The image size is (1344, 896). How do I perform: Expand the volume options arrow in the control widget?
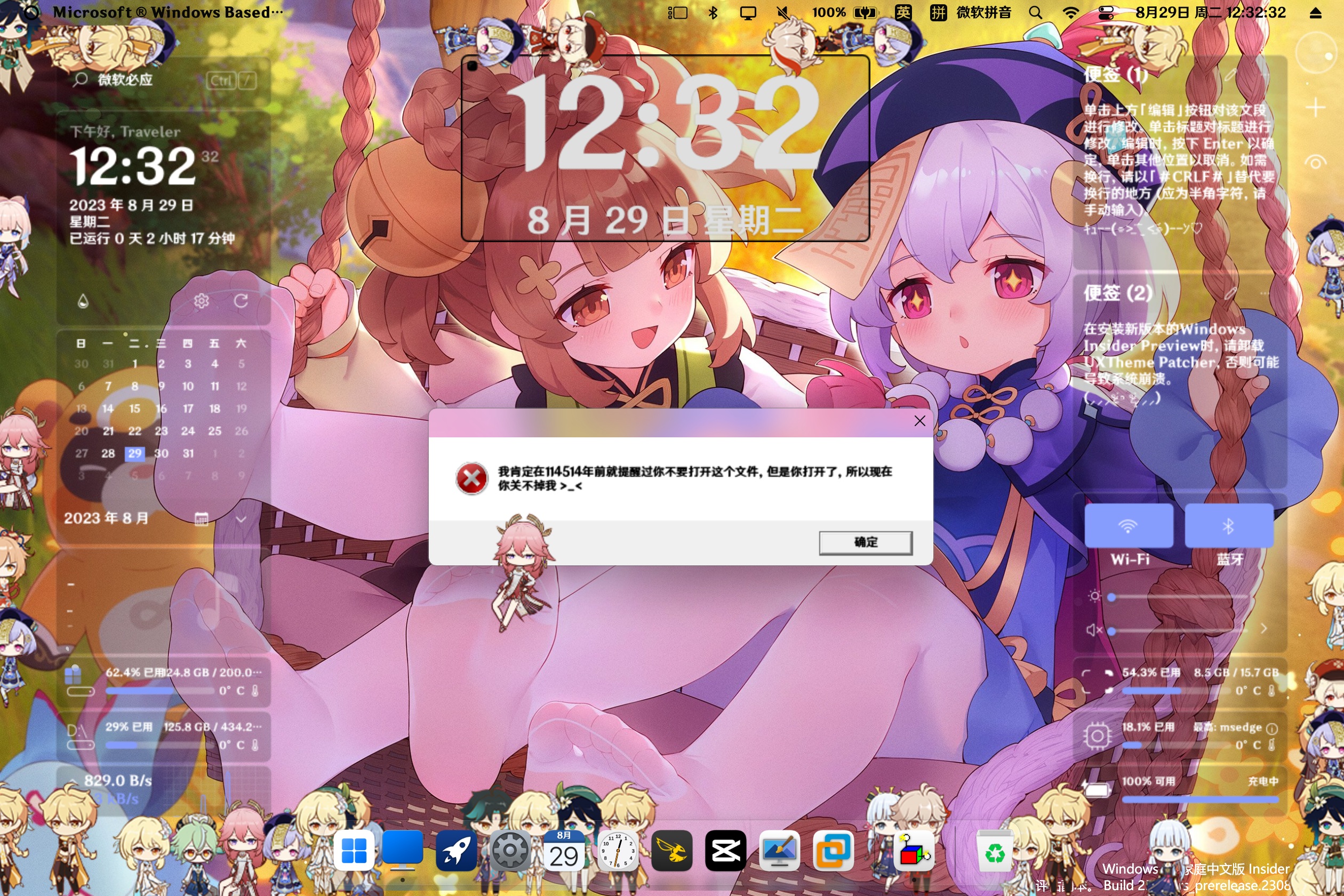(1263, 628)
